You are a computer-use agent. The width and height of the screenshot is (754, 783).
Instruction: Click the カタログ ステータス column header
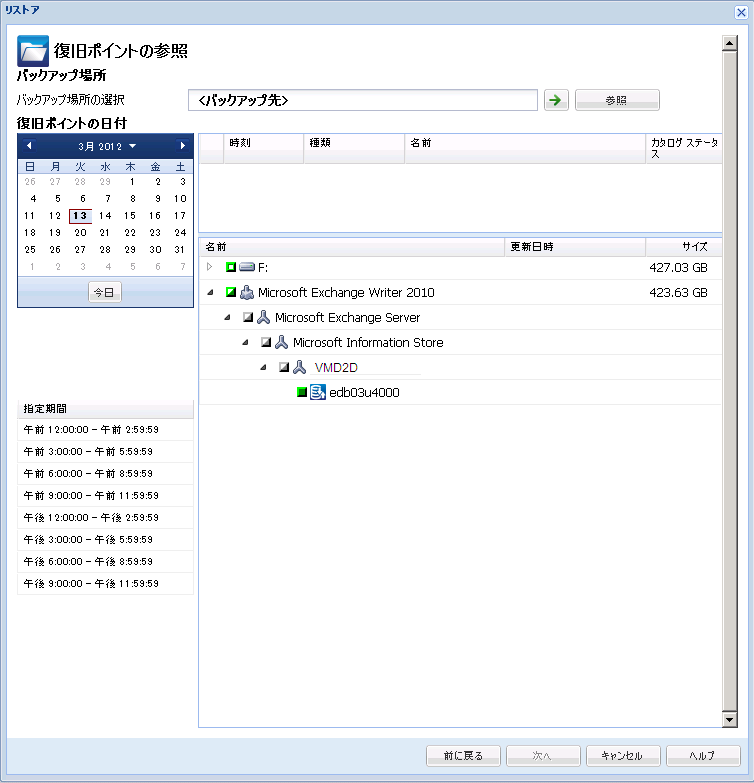pyautogui.click(x=684, y=148)
